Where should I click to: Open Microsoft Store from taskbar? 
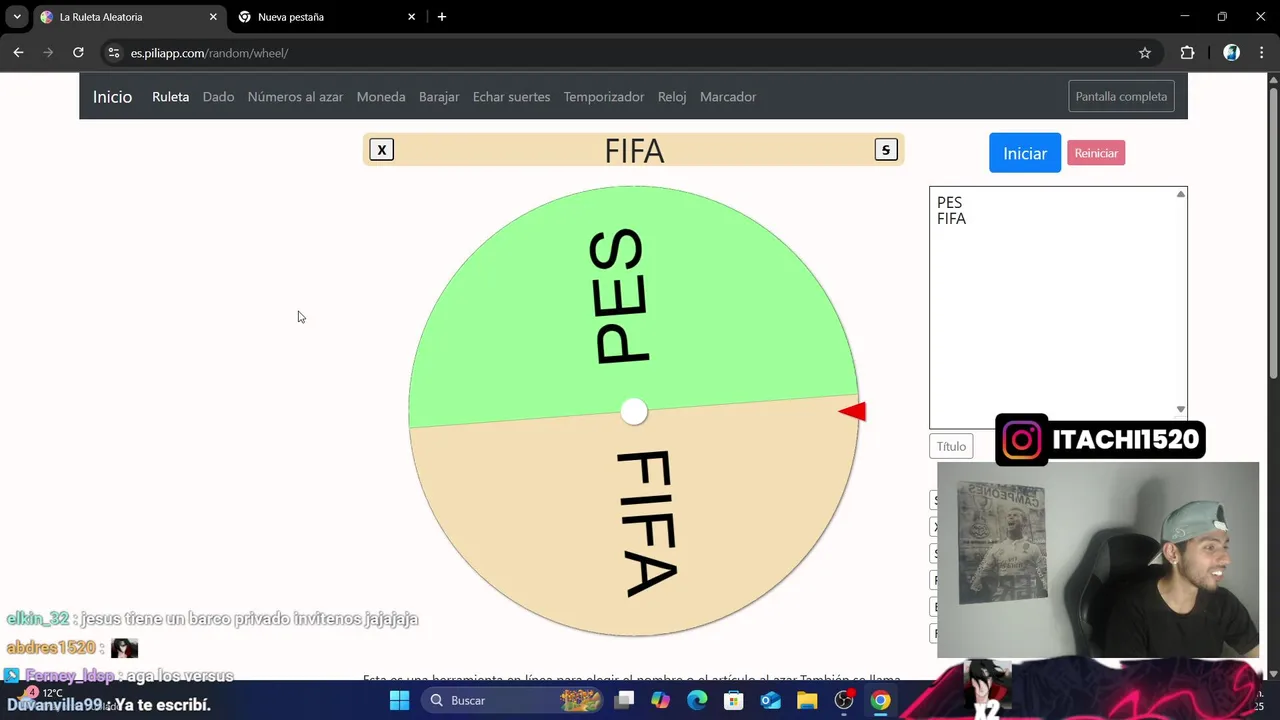[734, 700]
